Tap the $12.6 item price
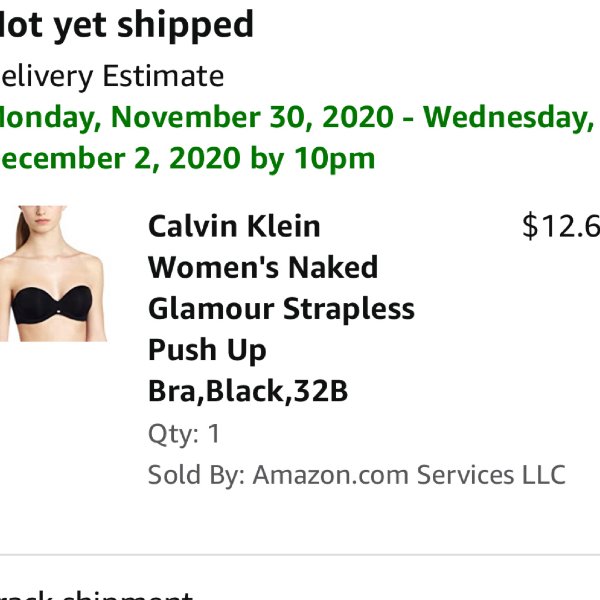Screen dimensions: 600x600 click(x=561, y=226)
